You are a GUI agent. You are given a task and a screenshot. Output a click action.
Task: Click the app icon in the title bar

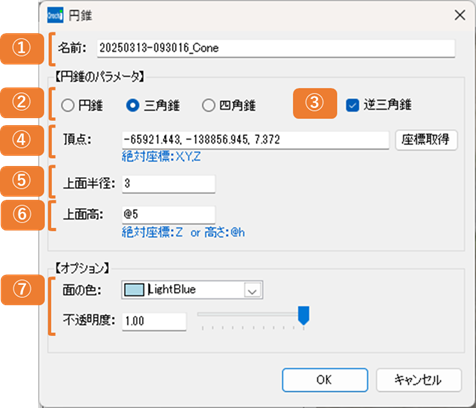[x=55, y=15]
